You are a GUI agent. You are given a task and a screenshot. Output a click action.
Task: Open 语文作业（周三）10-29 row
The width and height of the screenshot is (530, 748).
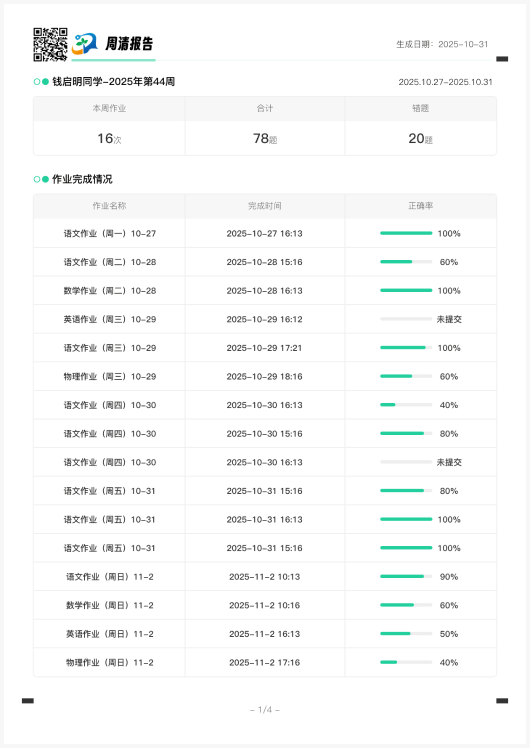pyautogui.click(x=265, y=348)
